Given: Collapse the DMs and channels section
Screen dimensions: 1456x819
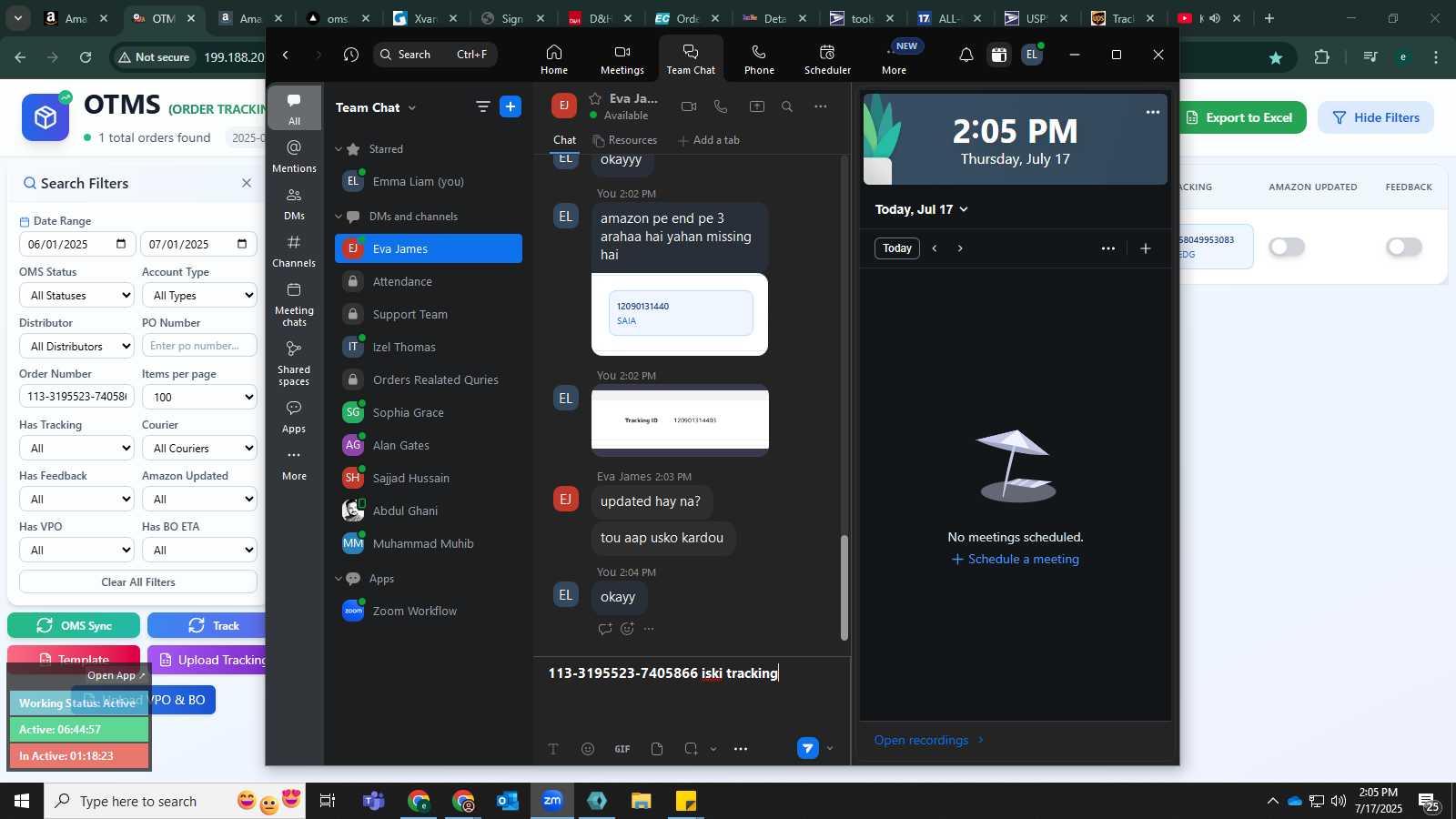Looking at the screenshot, I should pyautogui.click(x=339, y=217).
